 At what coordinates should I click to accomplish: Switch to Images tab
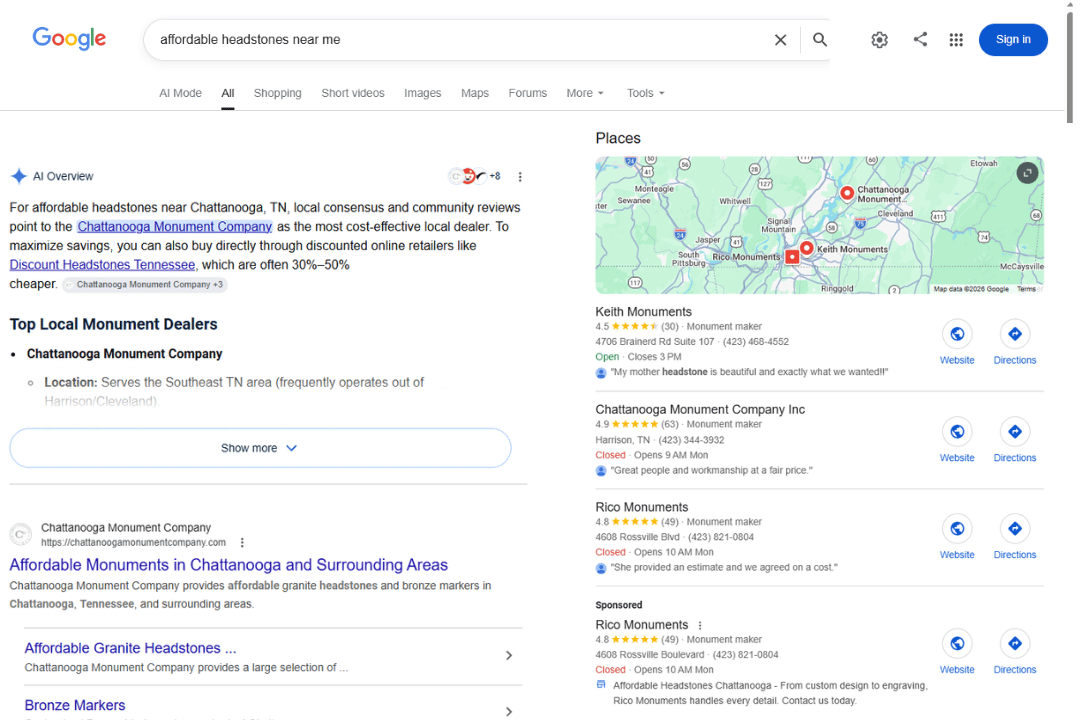click(422, 93)
